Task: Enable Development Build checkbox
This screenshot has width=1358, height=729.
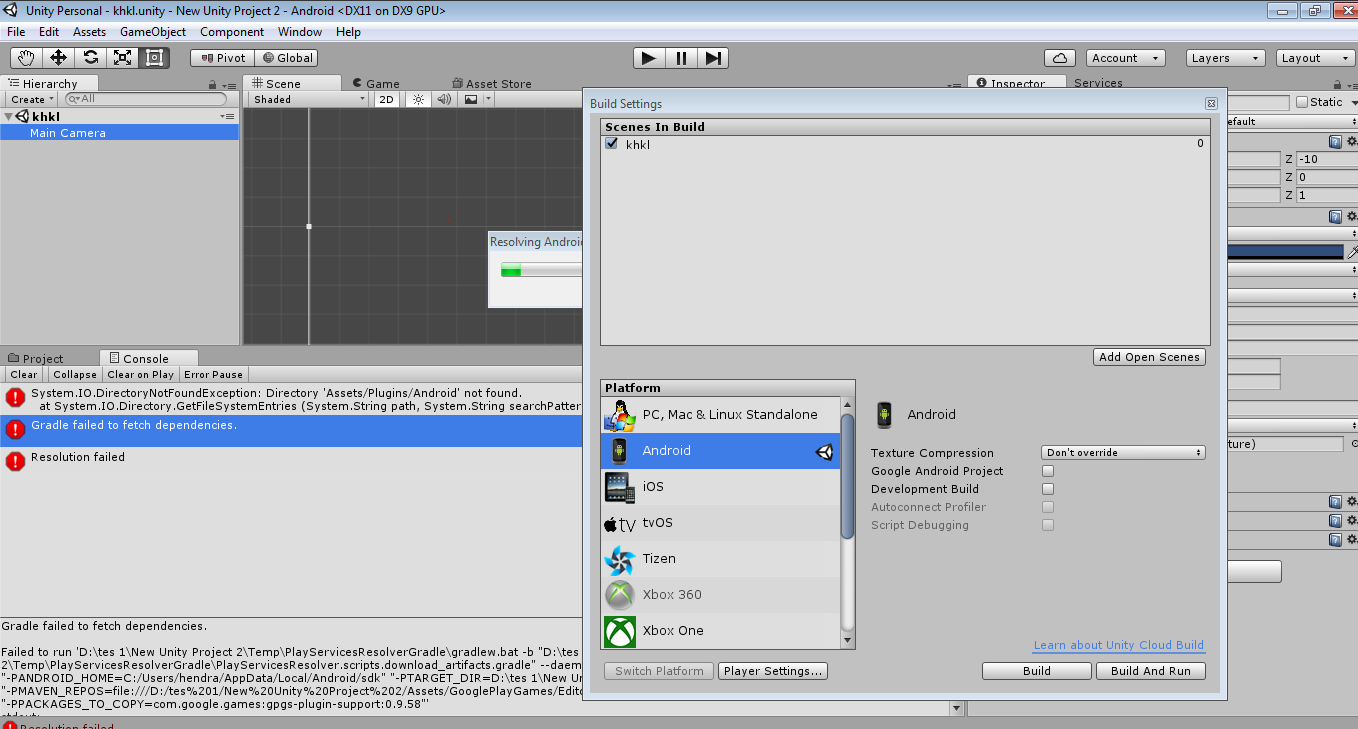Action: coord(1048,489)
